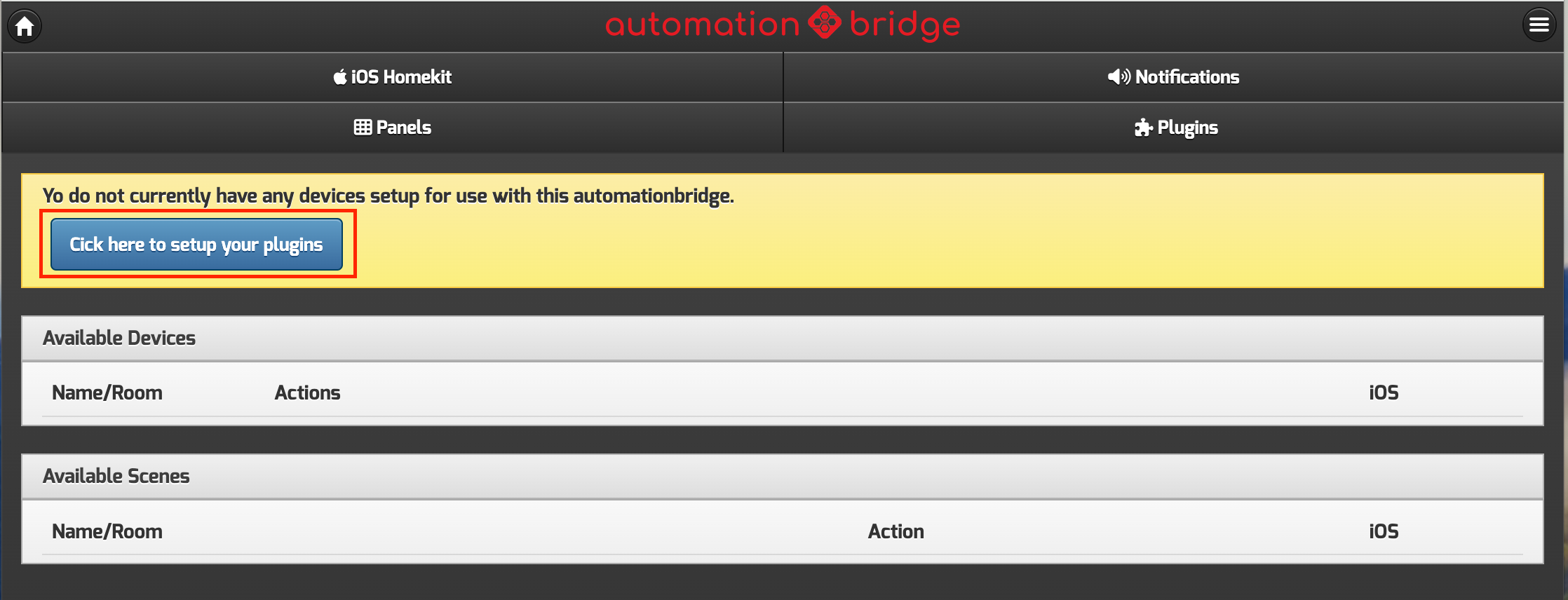This screenshot has height=600, width=1568.
Task: Select the Panels tab label
Action: click(404, 128)
